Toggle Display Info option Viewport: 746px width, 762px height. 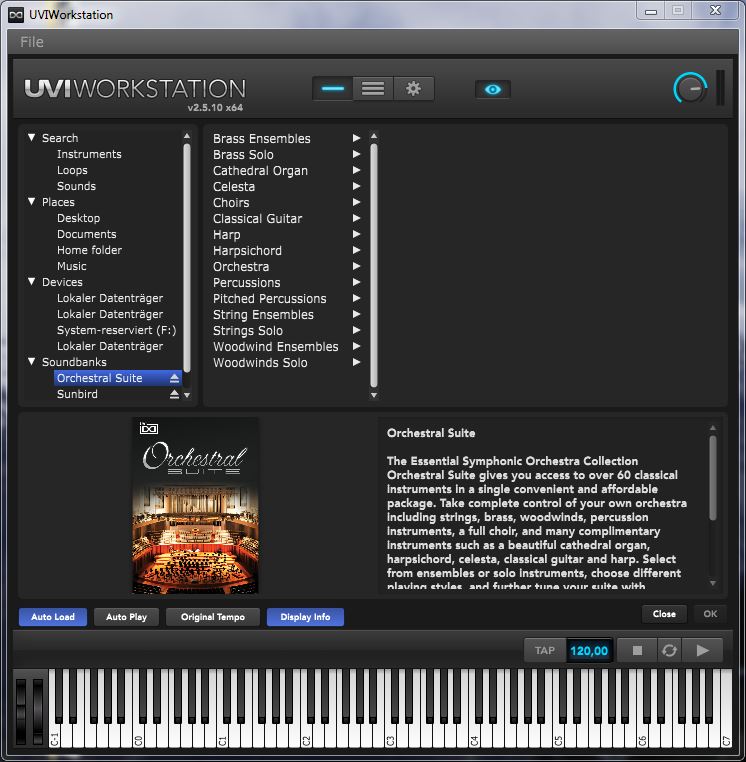click(x=305, y=617)
